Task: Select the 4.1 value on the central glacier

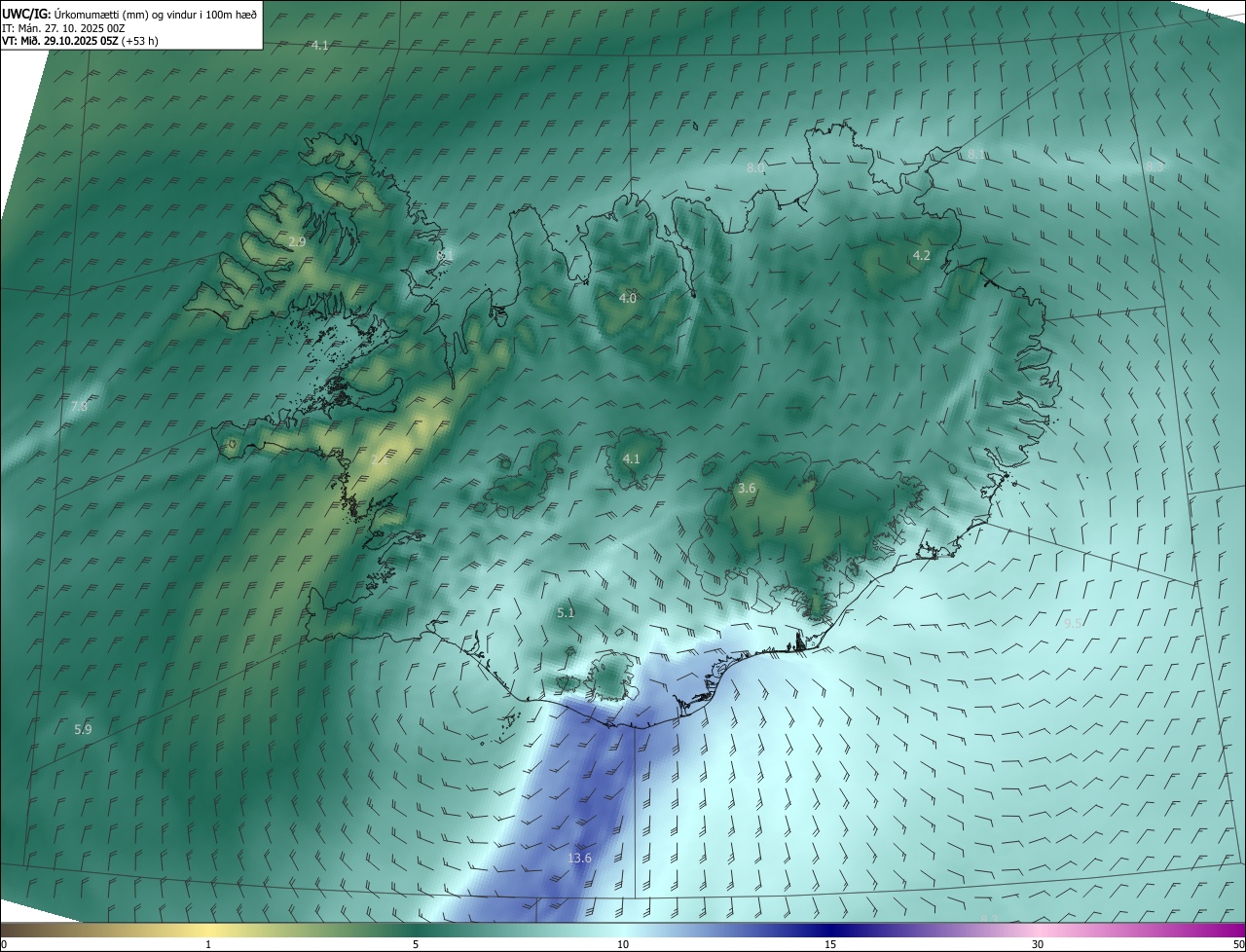Action: tap(631, 458)
